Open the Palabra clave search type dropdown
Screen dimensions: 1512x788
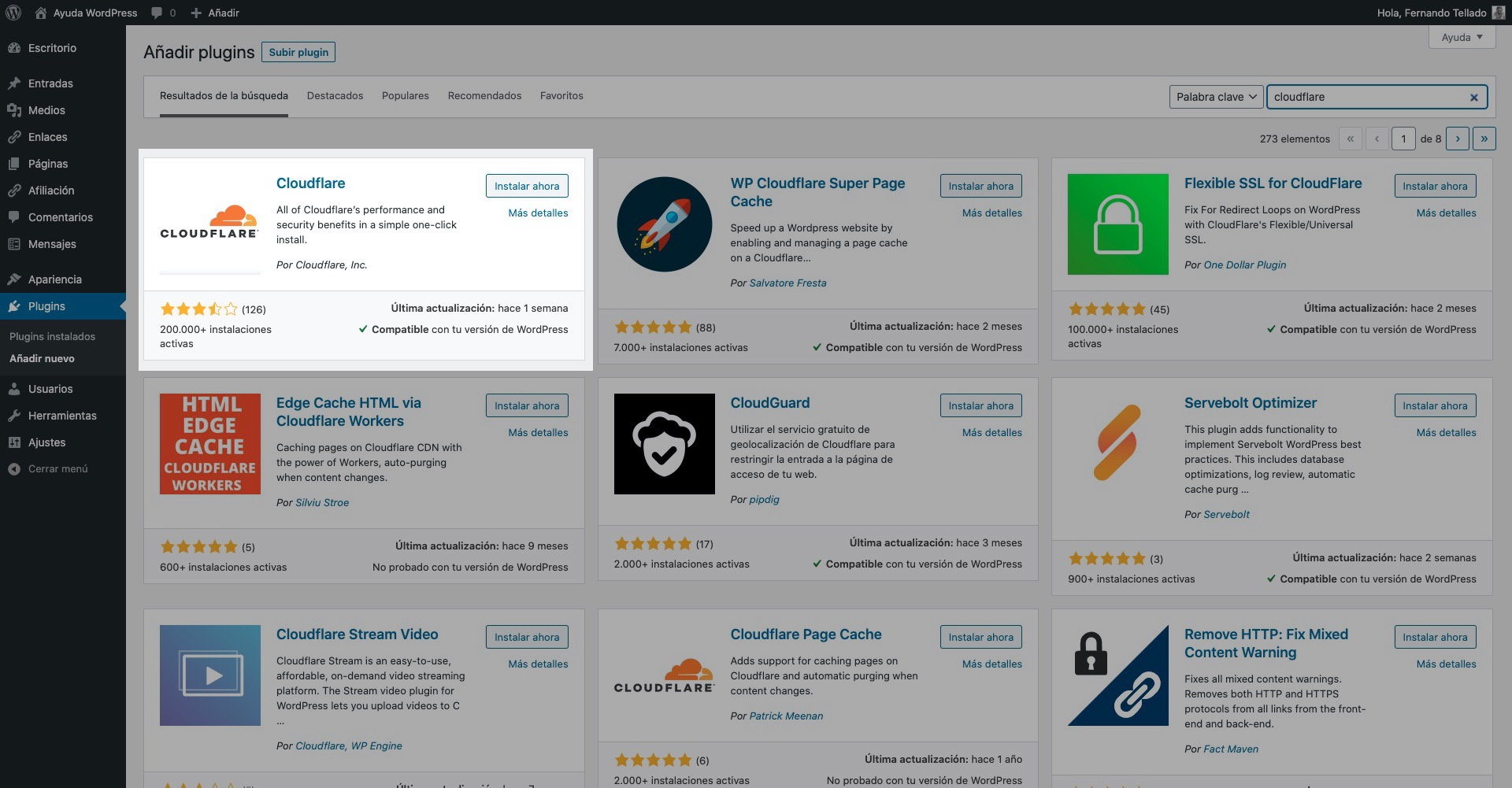coord(1215,97)
